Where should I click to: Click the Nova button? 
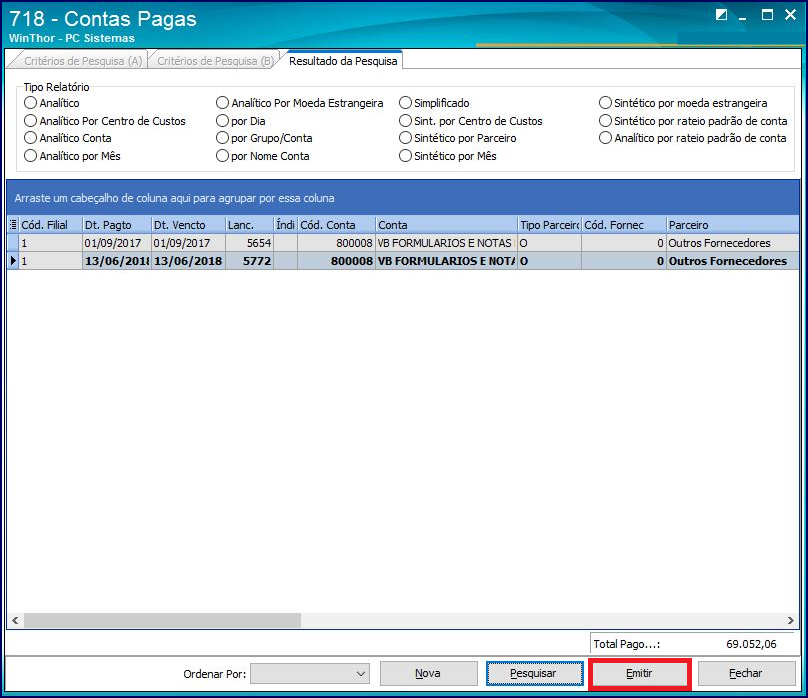428,674
